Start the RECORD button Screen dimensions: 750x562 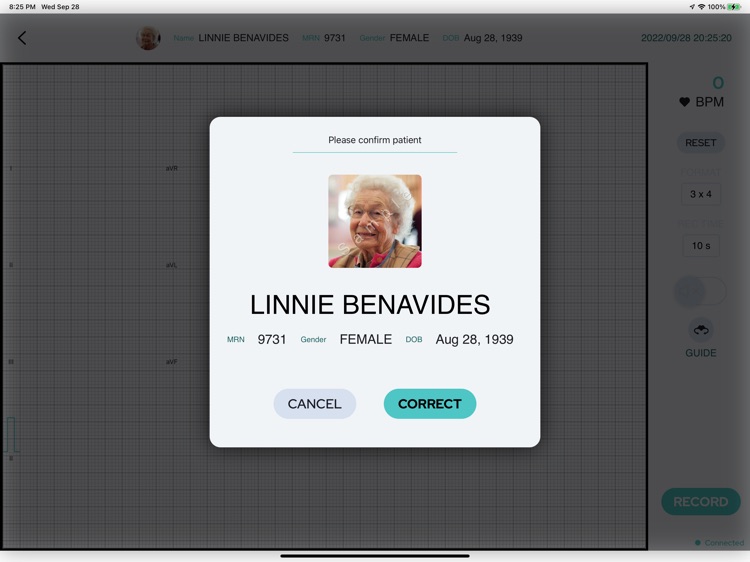[701, 501]
